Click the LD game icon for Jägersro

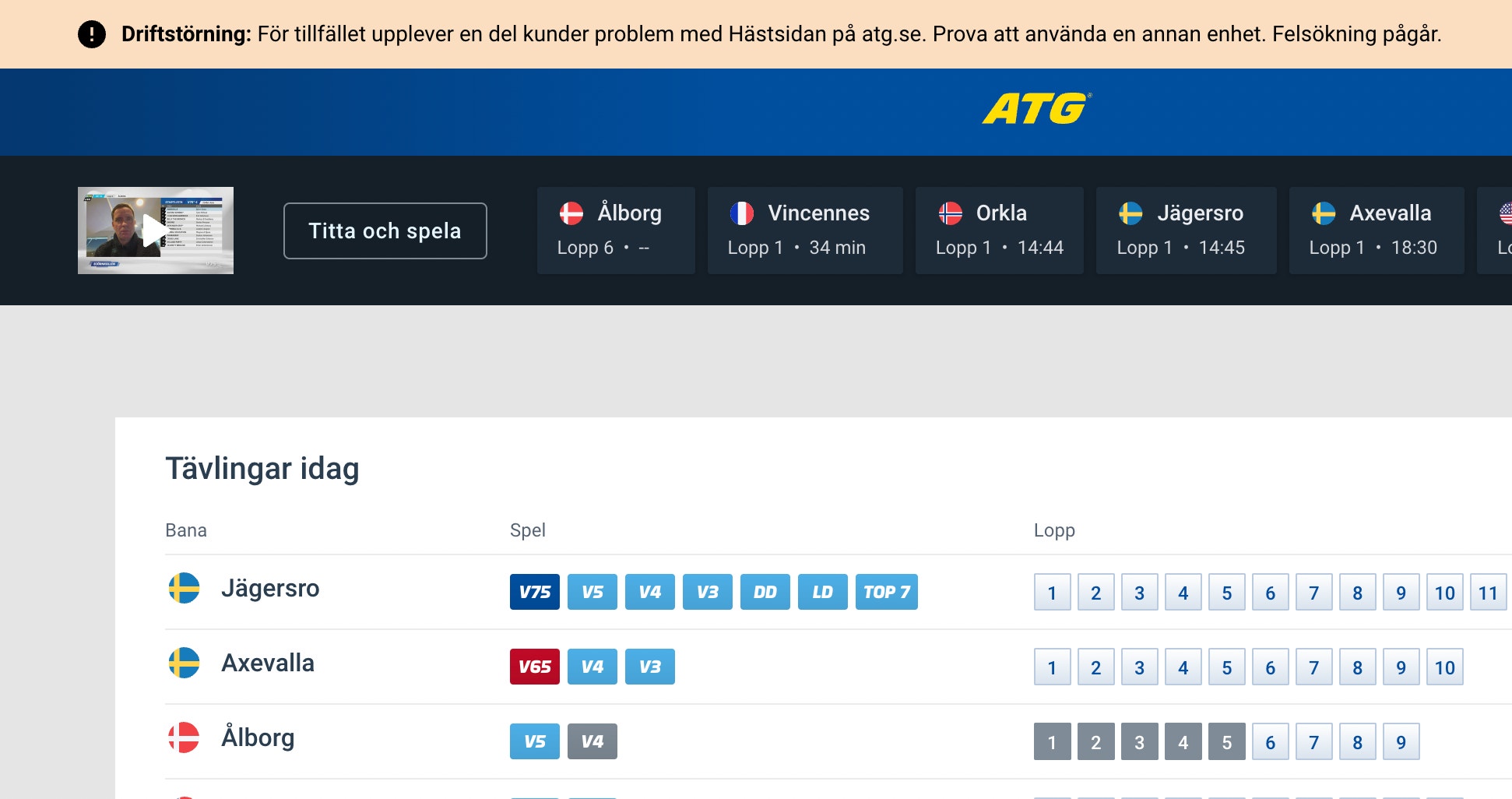point(822,592)
